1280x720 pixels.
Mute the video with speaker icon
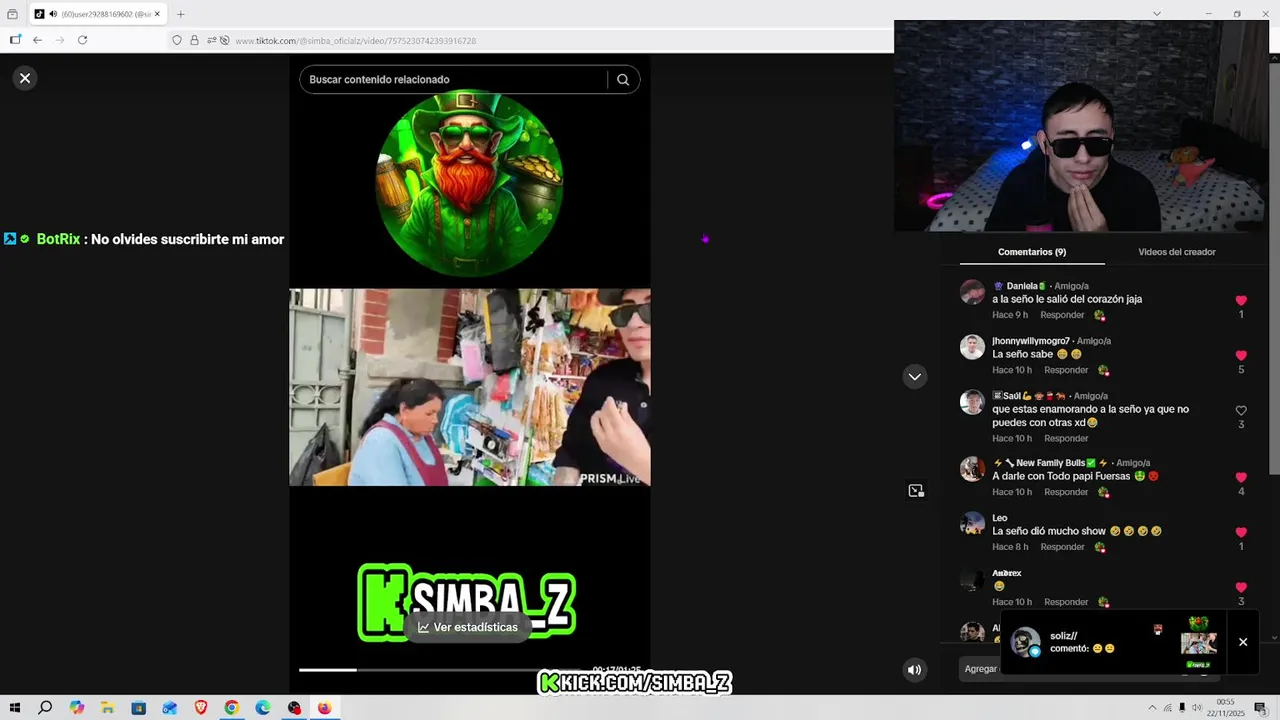(914, 670)
